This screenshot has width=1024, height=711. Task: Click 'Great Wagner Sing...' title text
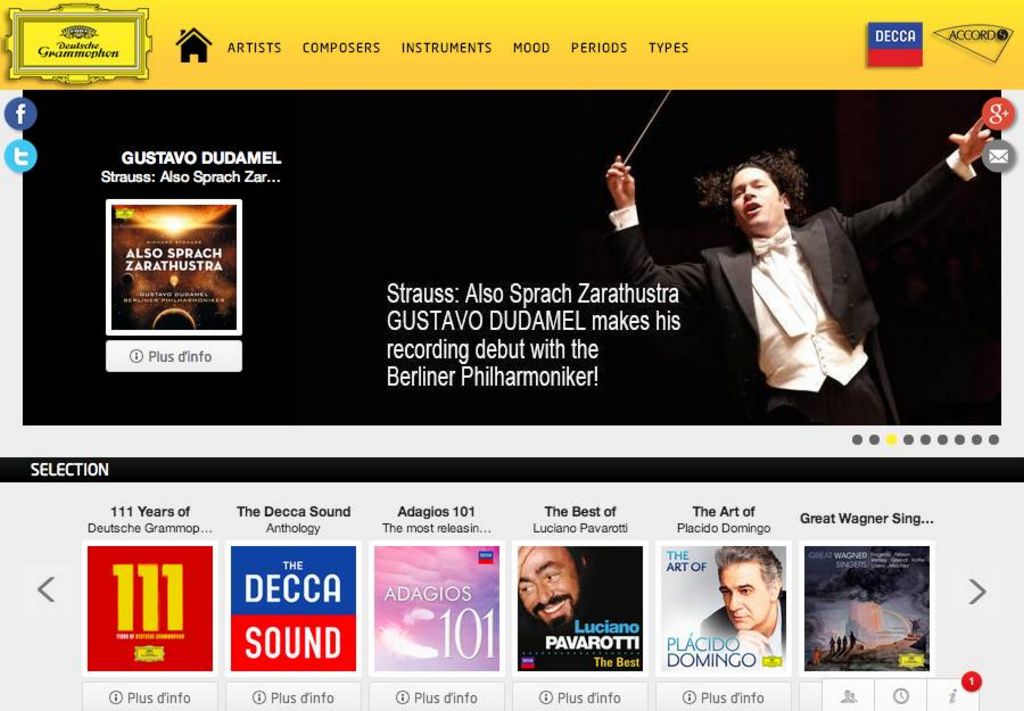867,518
